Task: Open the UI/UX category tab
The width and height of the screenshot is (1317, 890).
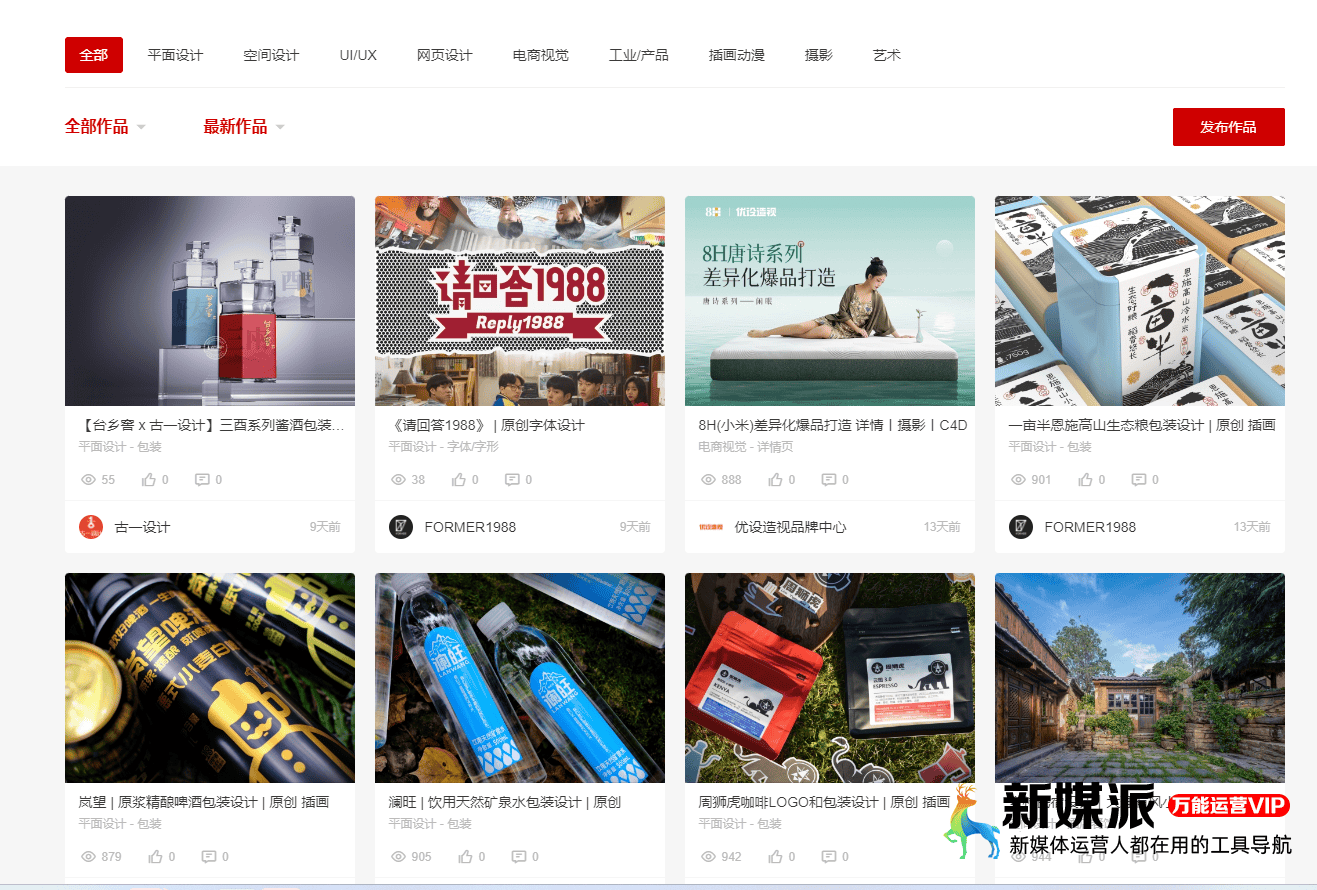Action: pyautogui.click(x=358, y=55)
